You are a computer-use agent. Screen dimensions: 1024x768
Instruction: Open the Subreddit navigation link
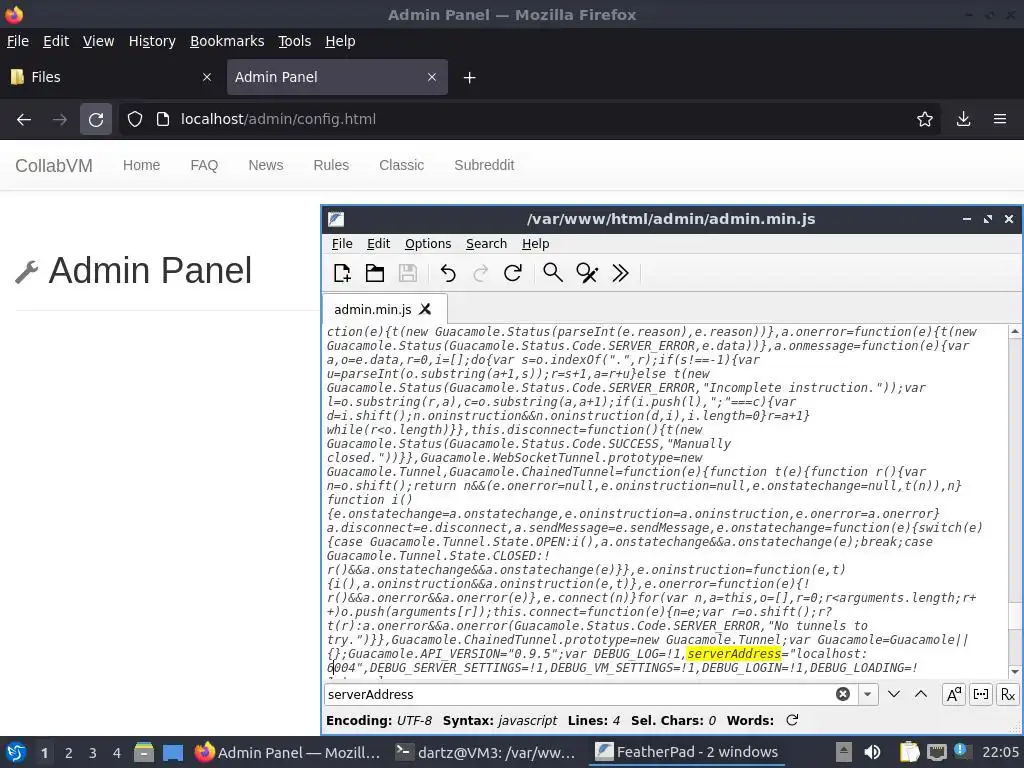click(x=485, y=165)
